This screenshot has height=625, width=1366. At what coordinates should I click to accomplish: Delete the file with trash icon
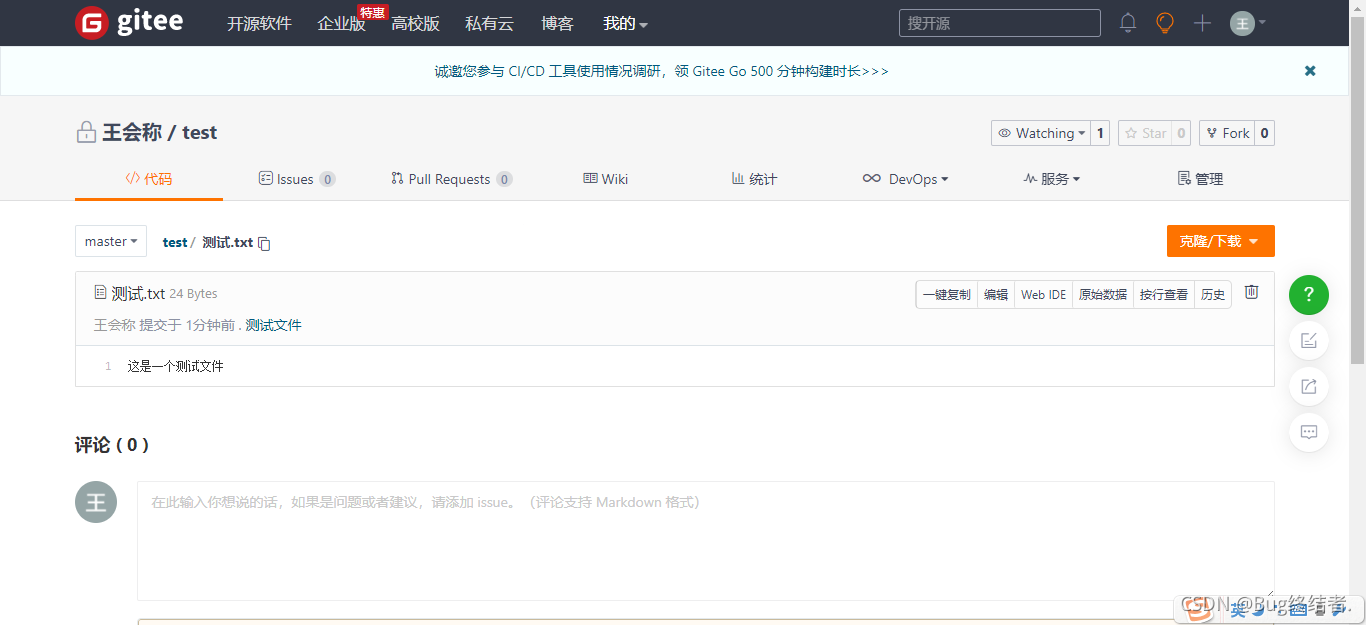(1251, 292)
